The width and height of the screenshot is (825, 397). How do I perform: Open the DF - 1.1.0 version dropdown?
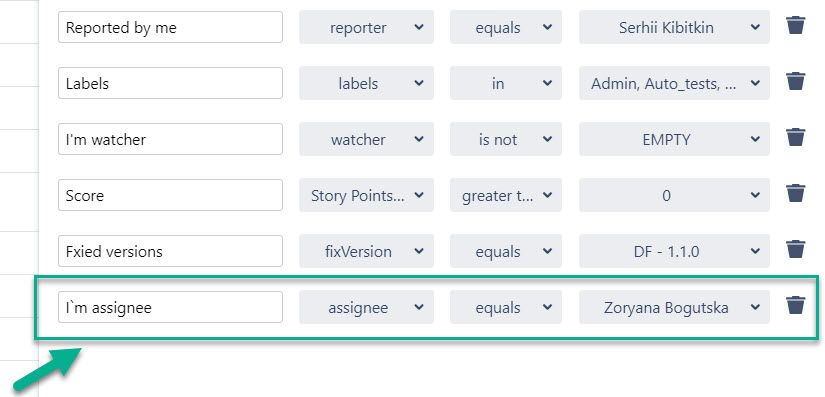pyautogui.click(x=674, y=251)
